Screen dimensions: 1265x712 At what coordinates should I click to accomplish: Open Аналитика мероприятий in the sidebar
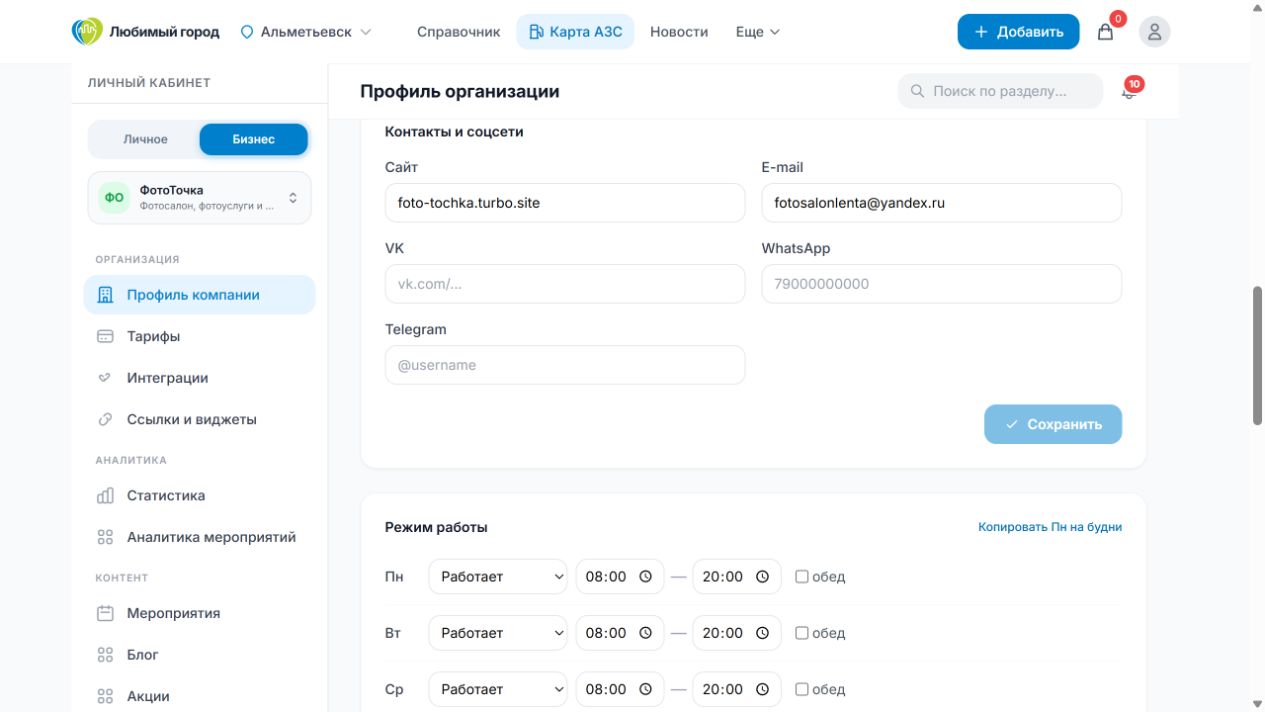199,537
